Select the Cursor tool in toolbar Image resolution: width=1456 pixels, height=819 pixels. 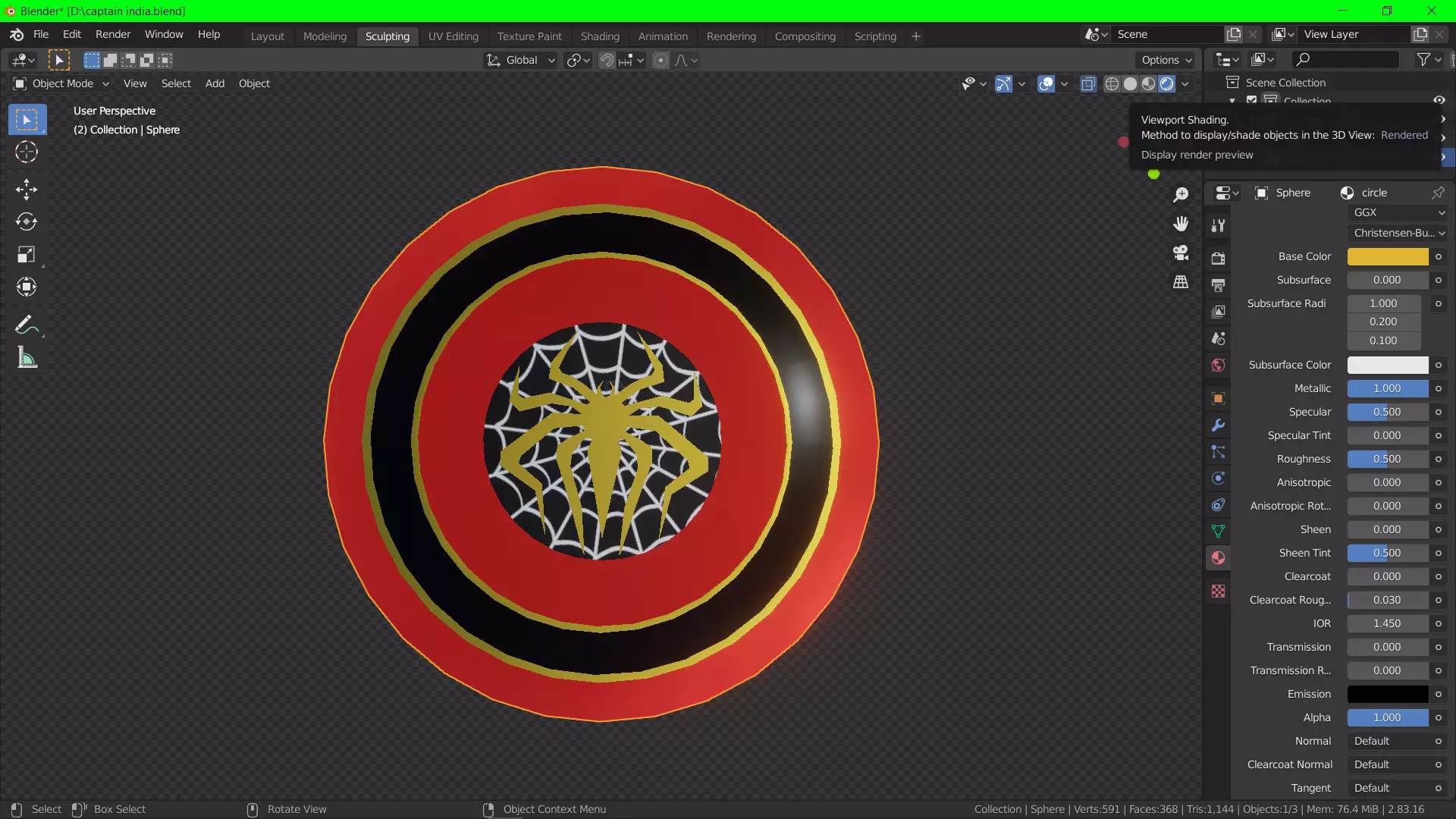[27, 152]
